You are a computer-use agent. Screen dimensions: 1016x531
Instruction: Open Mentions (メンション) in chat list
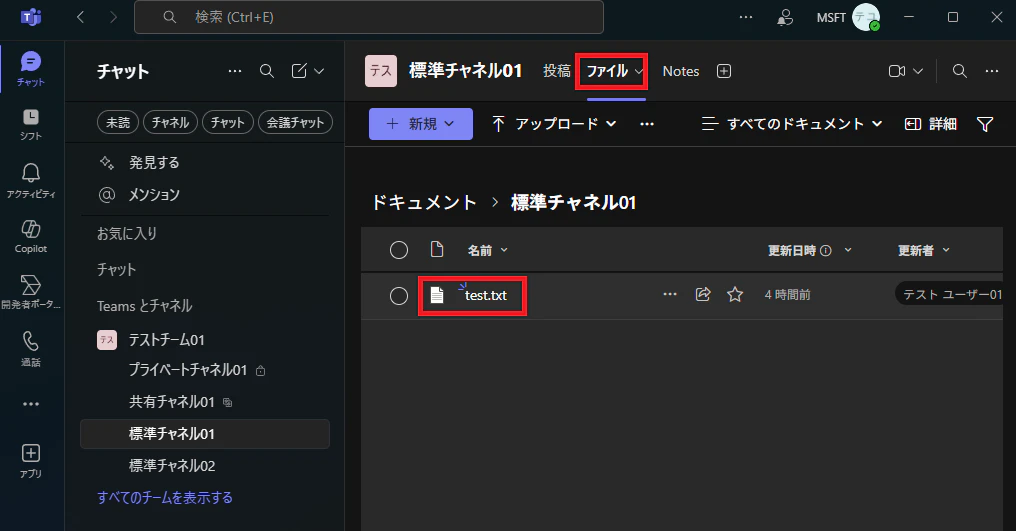pyautogui.click(x=154, y=195)
